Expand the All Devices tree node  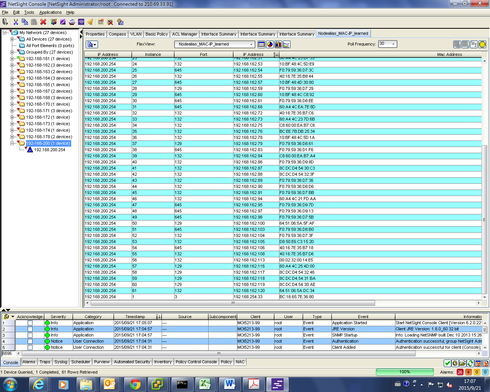tap(12, 39)
